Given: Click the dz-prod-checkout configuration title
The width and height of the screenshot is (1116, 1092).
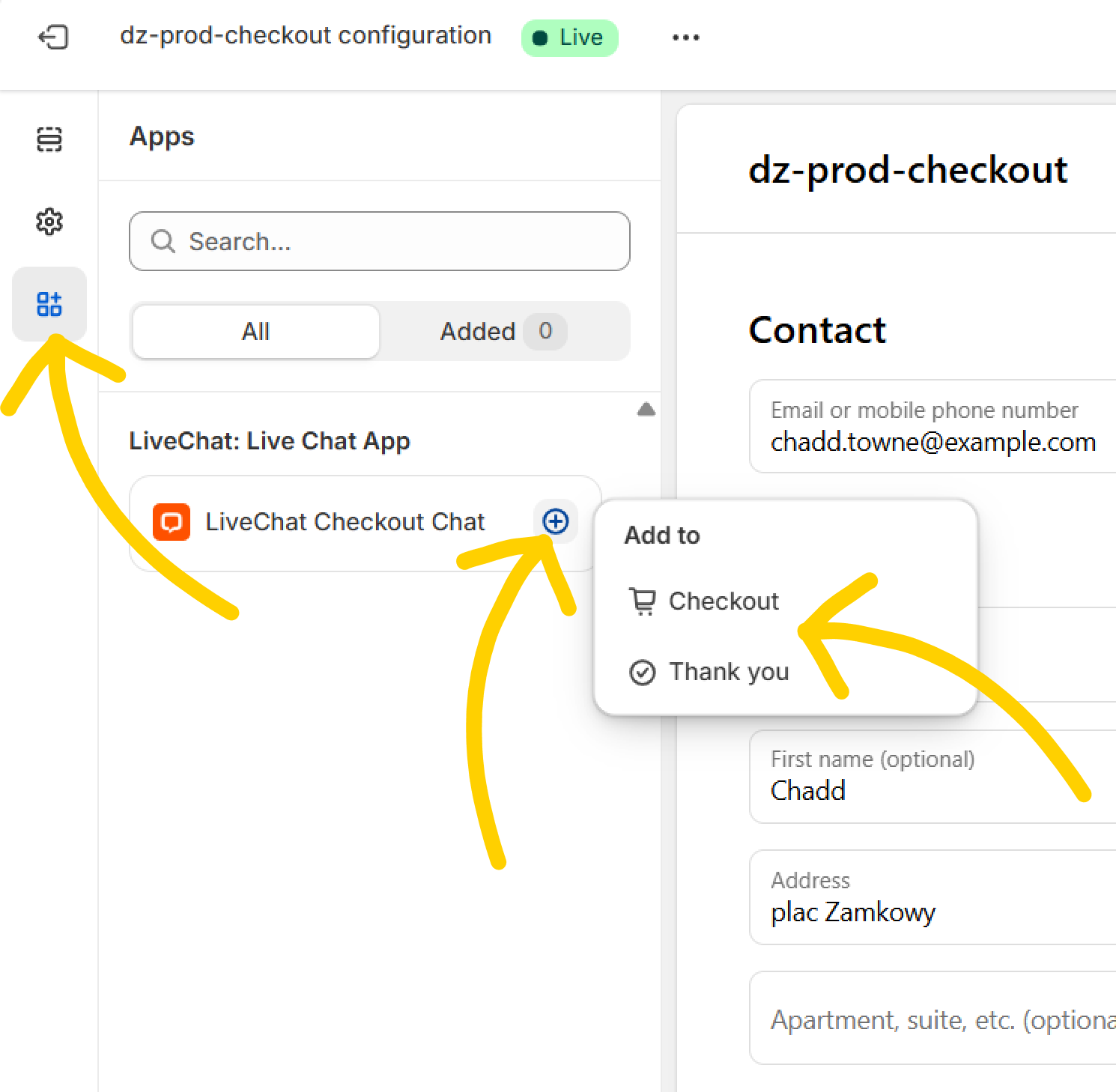Looking at the screenshot, I should 306,35.
